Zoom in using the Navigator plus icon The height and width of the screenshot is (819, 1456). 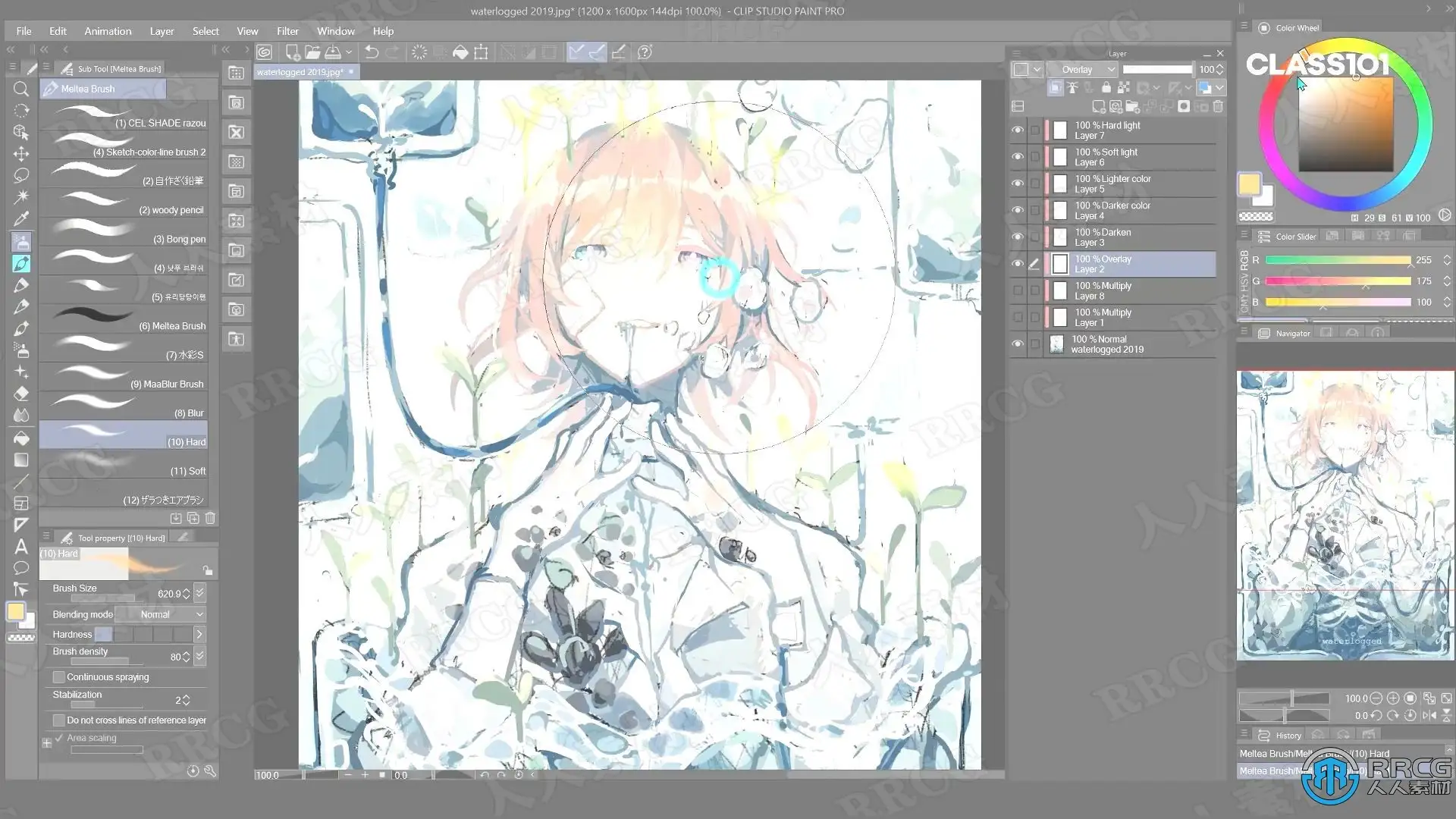coord(1393,698)
